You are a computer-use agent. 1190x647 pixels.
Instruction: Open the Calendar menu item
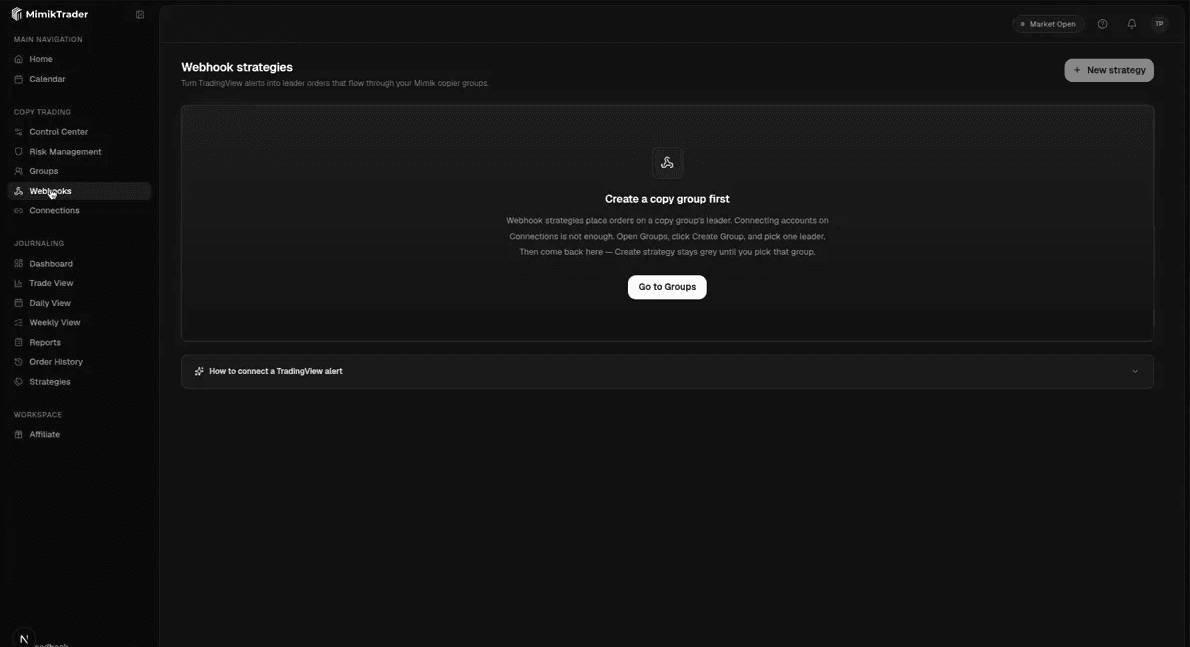80,79
